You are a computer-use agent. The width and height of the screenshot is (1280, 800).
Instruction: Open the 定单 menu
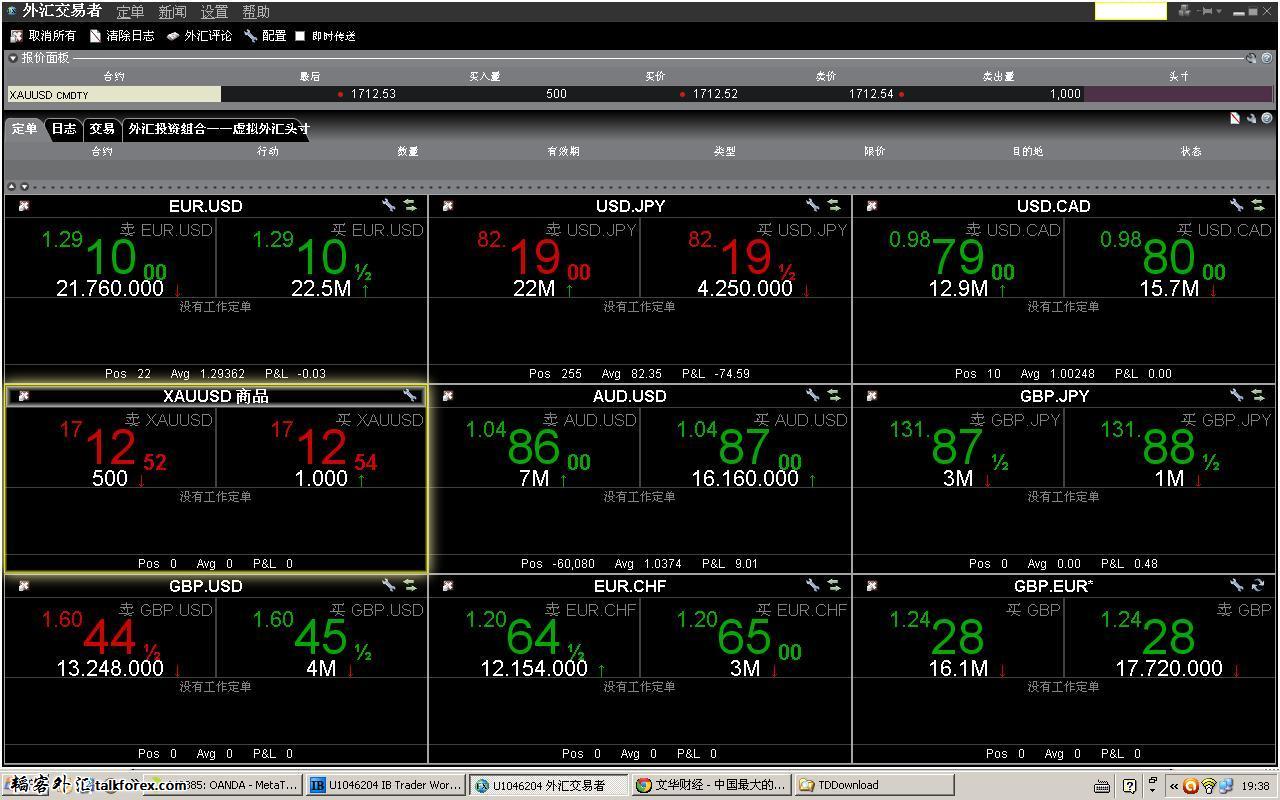point(130,12)
